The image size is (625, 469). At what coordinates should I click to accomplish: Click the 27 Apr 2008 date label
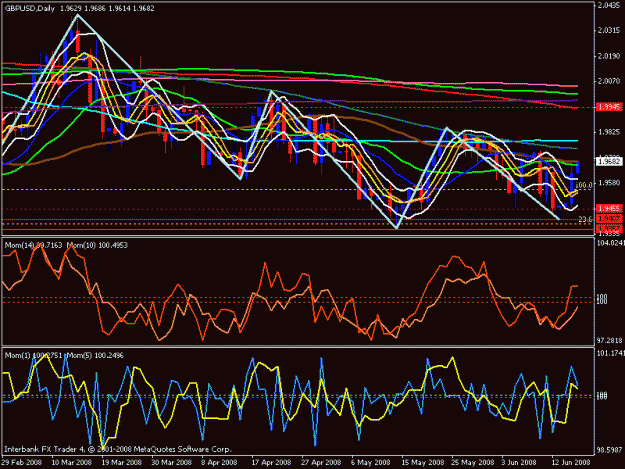321,462
